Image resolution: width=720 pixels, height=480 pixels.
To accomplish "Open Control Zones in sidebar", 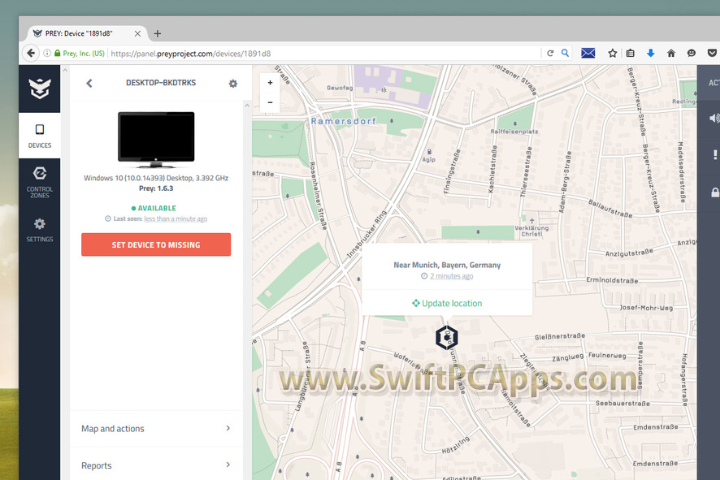I will pos(39,180).
